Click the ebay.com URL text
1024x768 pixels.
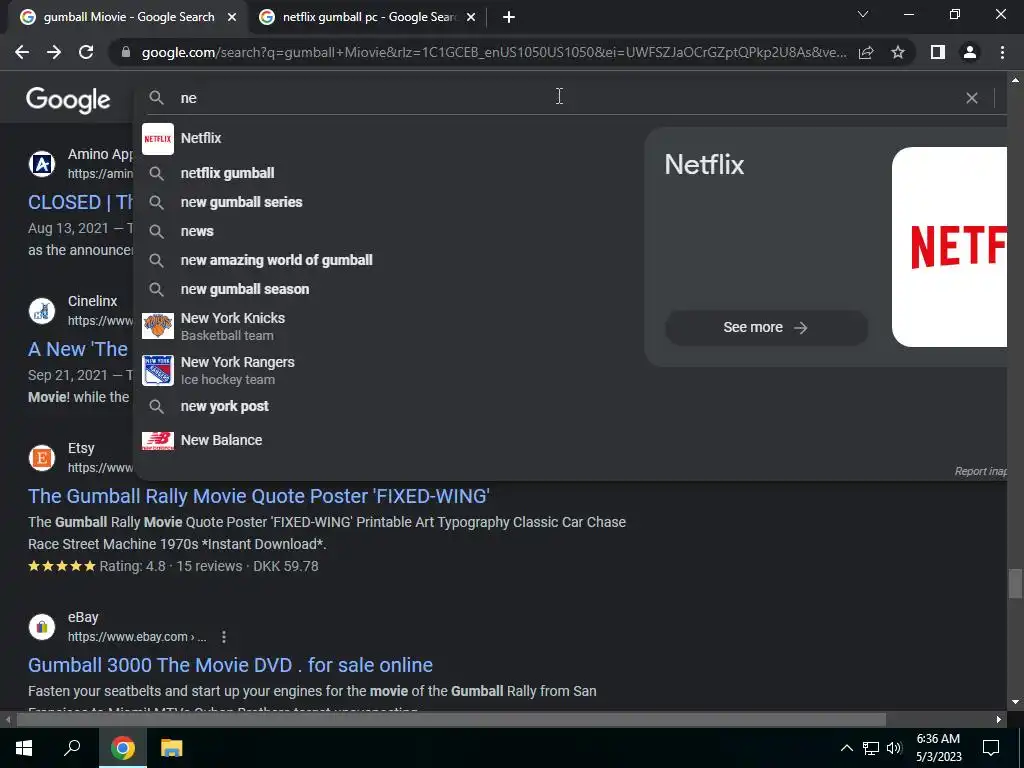pyautogui.click(x=137, y=637)
